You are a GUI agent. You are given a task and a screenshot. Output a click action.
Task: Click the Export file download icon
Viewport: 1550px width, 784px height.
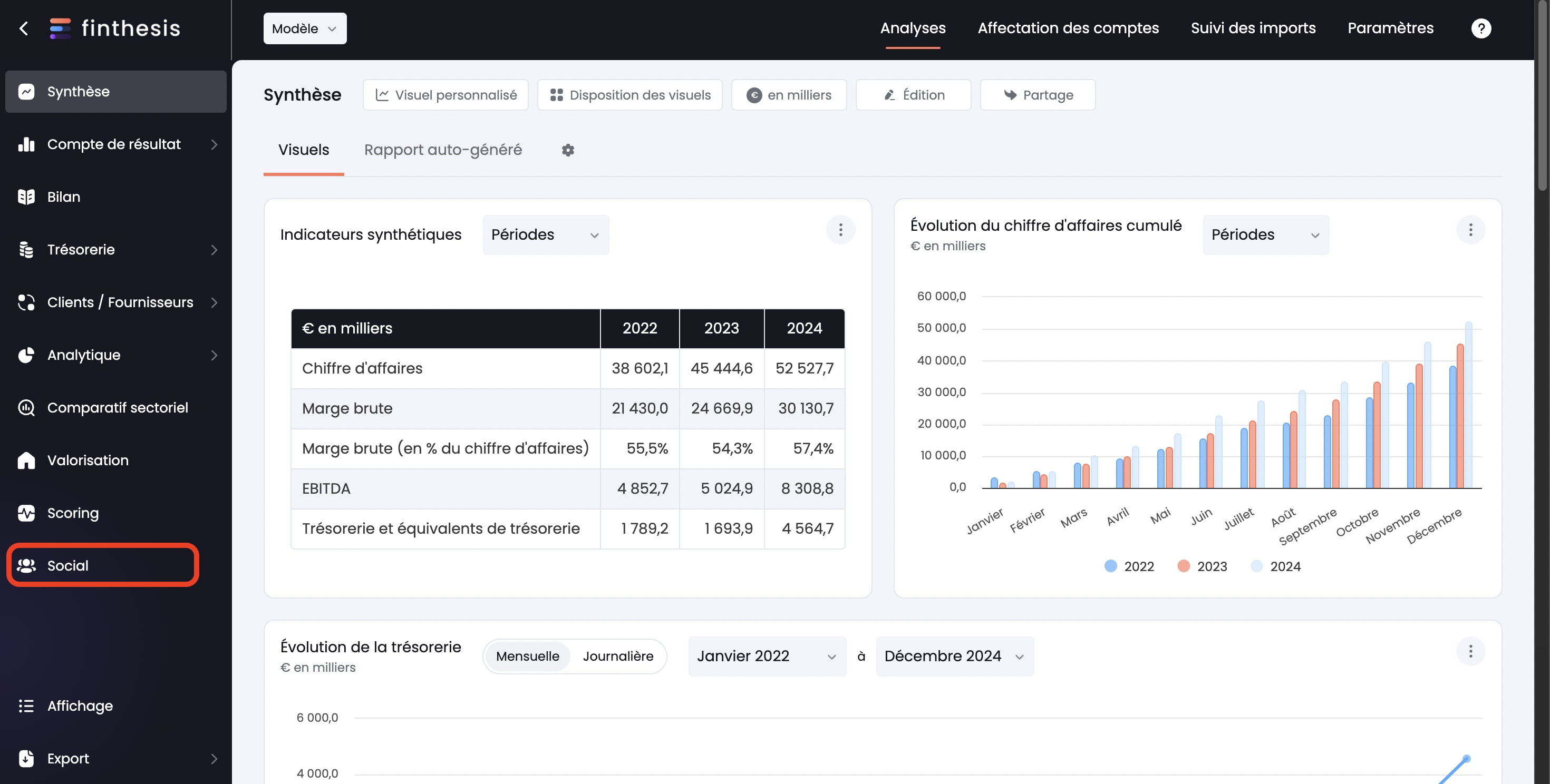coord(26,759)
